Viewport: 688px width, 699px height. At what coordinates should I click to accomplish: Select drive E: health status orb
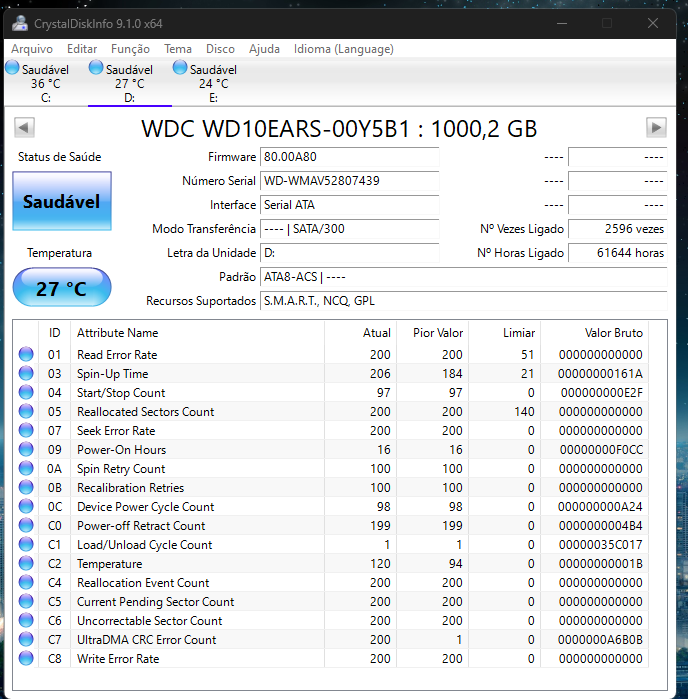coord(180,68)
